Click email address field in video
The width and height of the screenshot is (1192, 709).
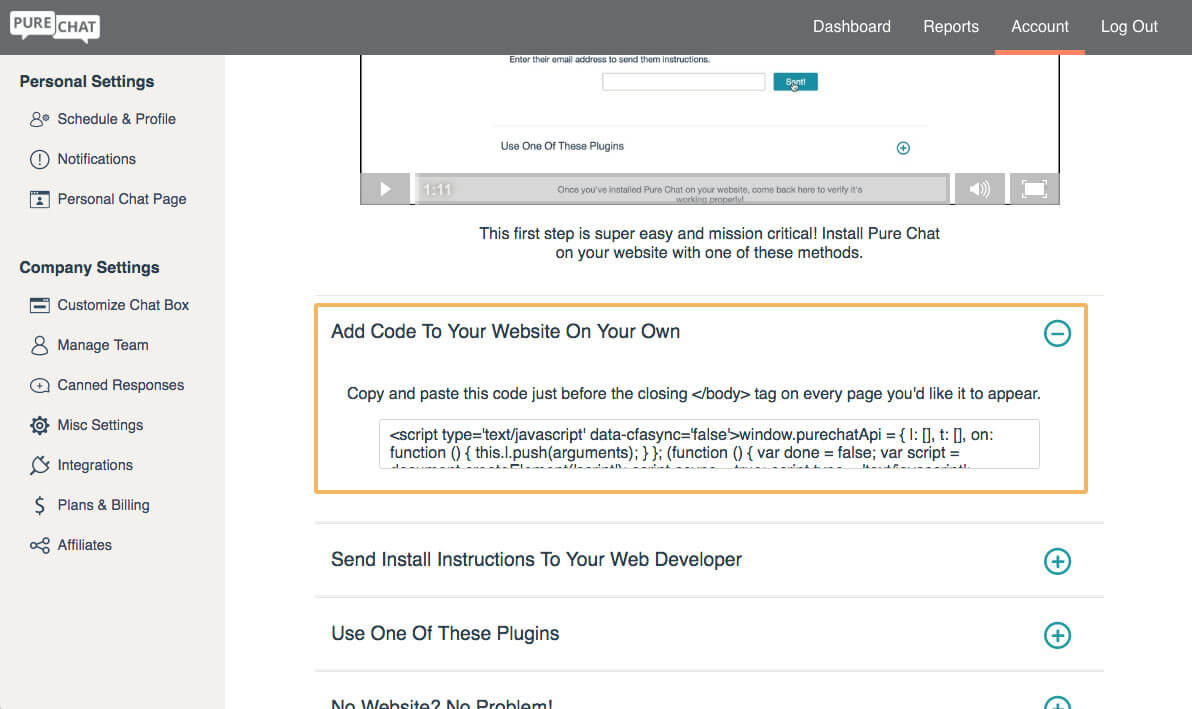(x=683, y=82)
